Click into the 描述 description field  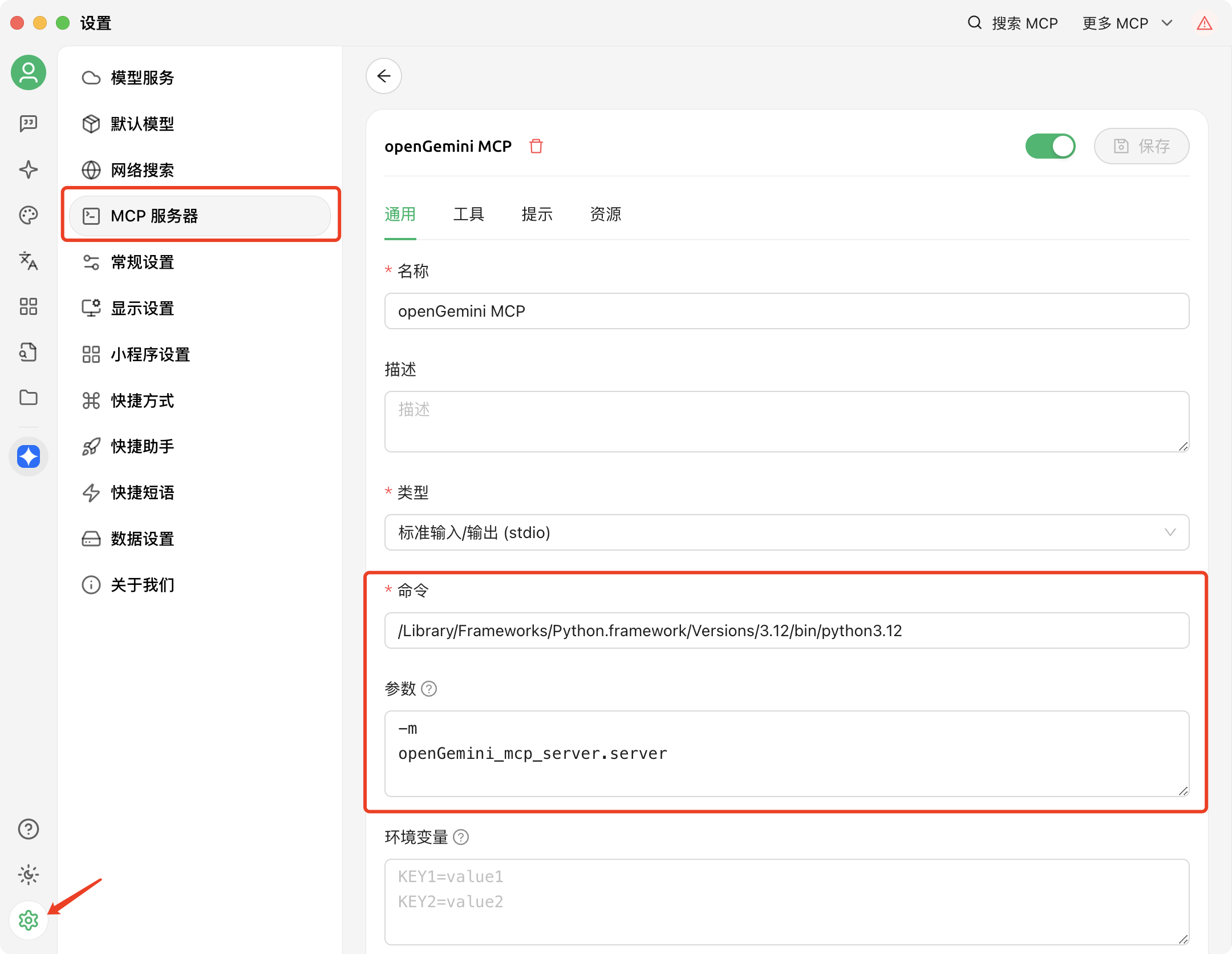click(x=787, y=421)
